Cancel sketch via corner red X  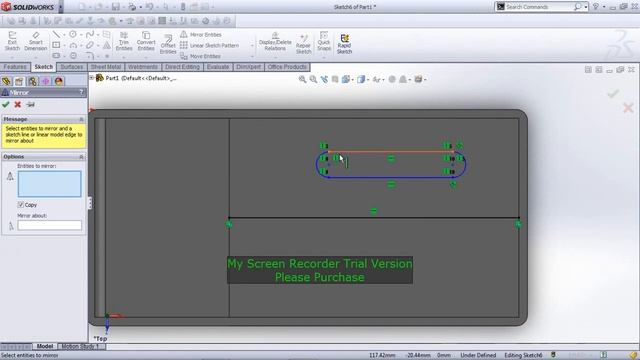pyautogui.click(x=628, y=108)
